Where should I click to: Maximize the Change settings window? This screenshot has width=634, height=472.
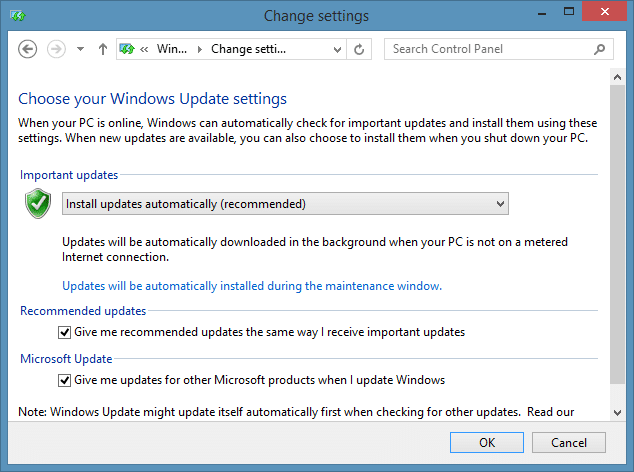point(569,12)
